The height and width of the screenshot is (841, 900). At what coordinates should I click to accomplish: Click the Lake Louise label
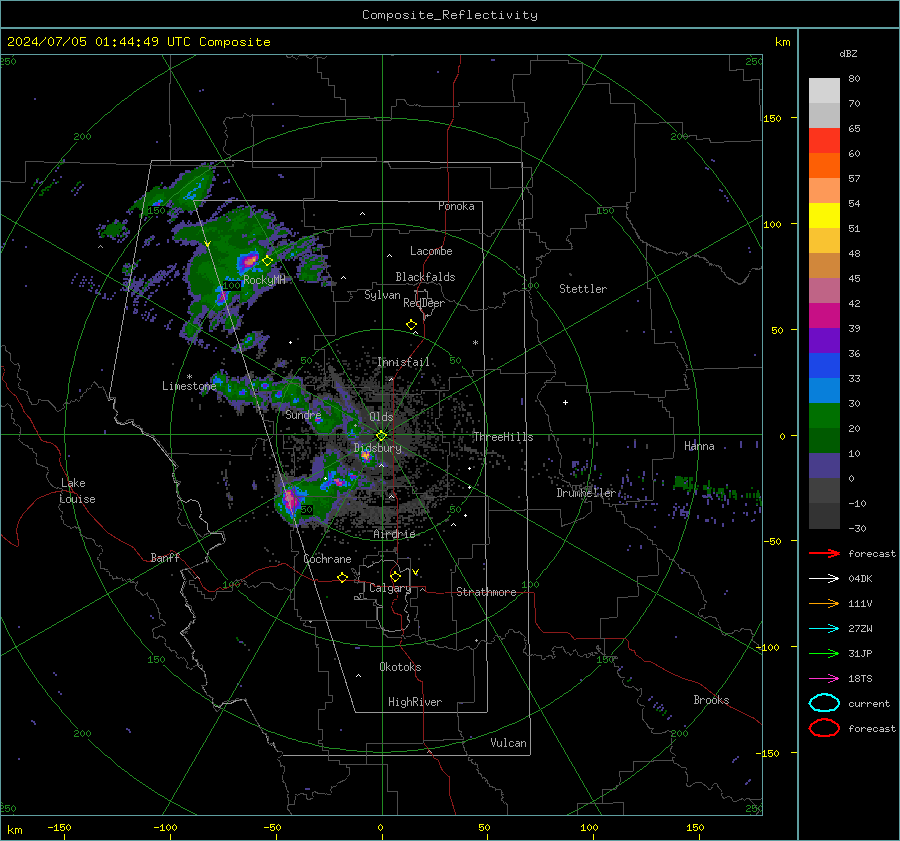point(77,491)
